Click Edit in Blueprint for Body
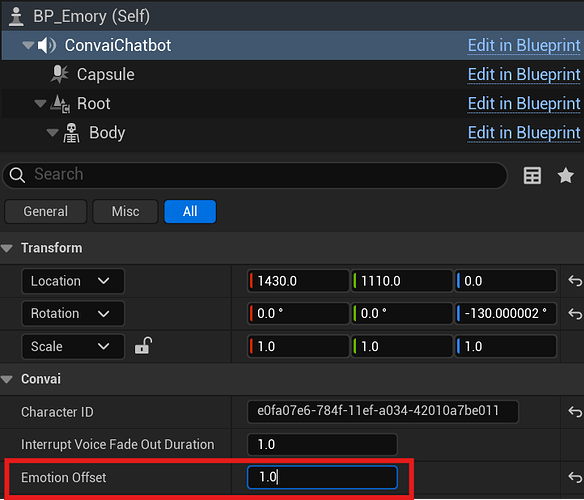 pyautogui.click(x=524, y=133)
